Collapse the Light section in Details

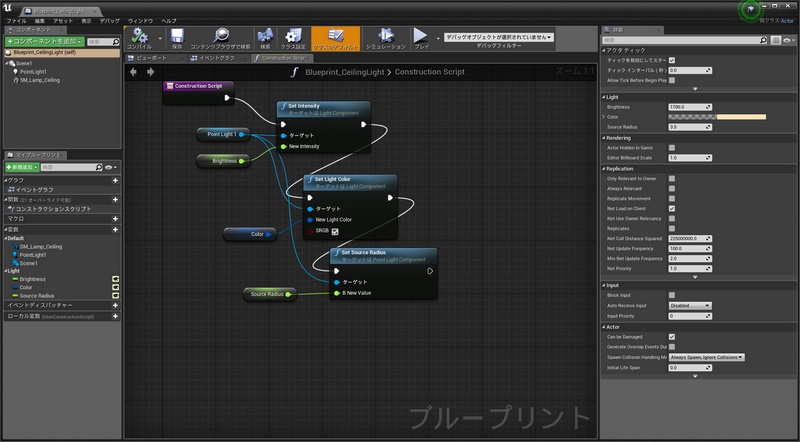(x=604, y=97)
